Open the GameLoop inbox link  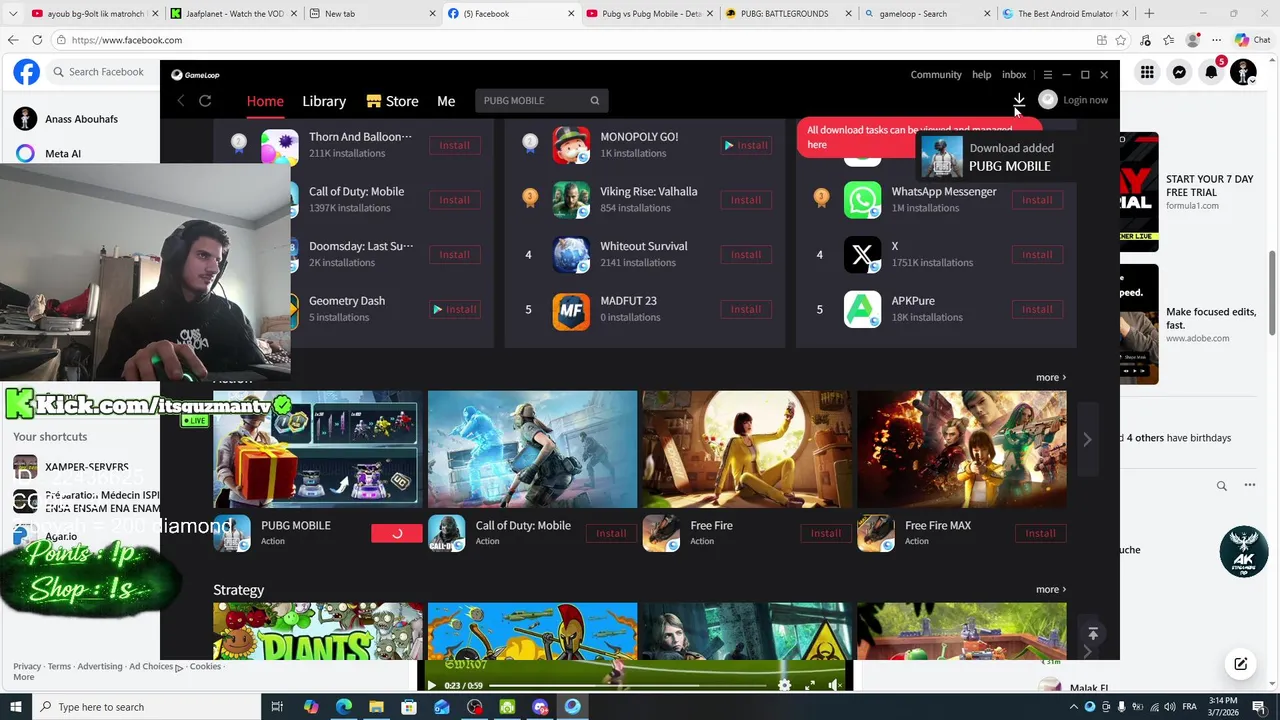pyautogui.click(x=1014, y=75)
